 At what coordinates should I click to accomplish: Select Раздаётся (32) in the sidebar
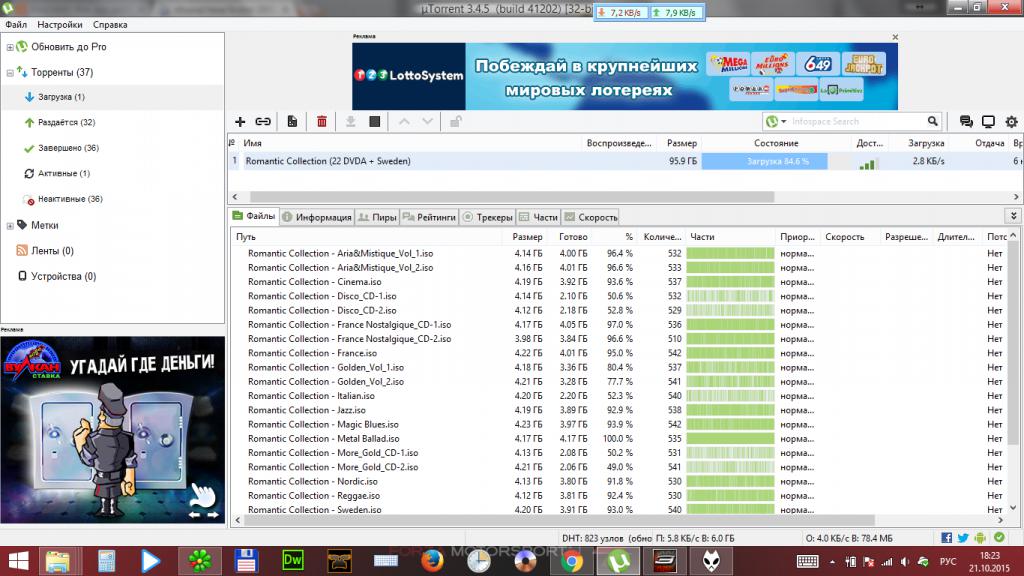(66, 122)
